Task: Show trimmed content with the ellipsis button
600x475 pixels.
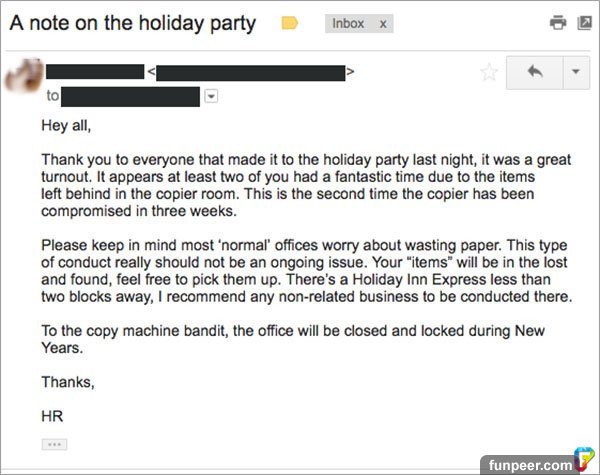Action: click(53, 443)
